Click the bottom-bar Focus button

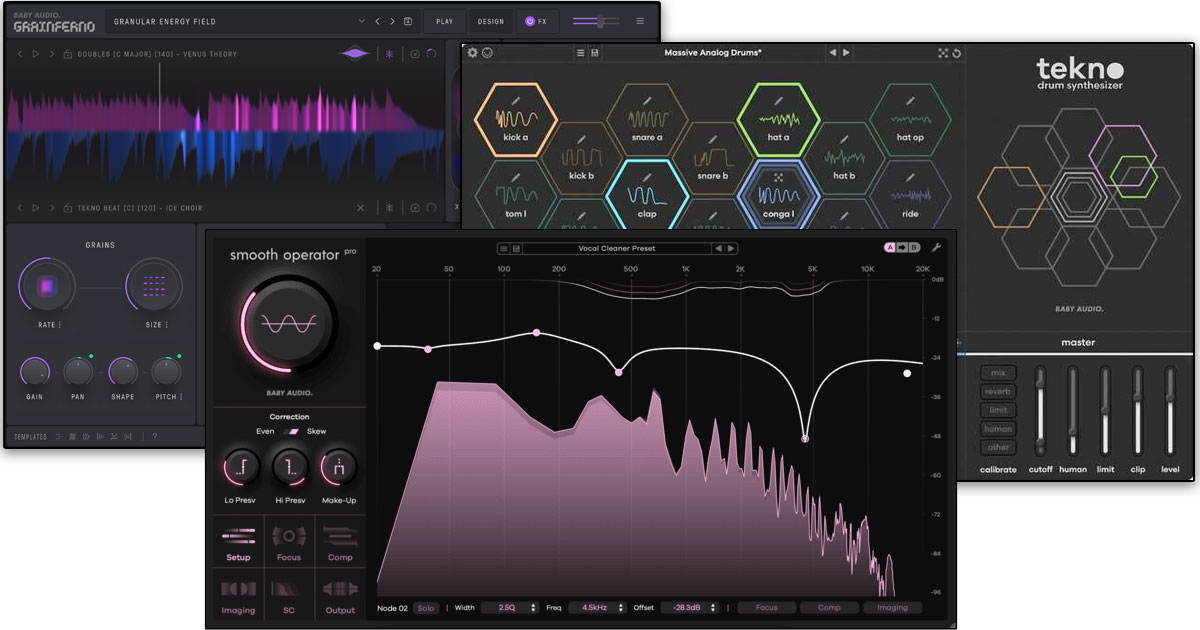coord(767,607)
